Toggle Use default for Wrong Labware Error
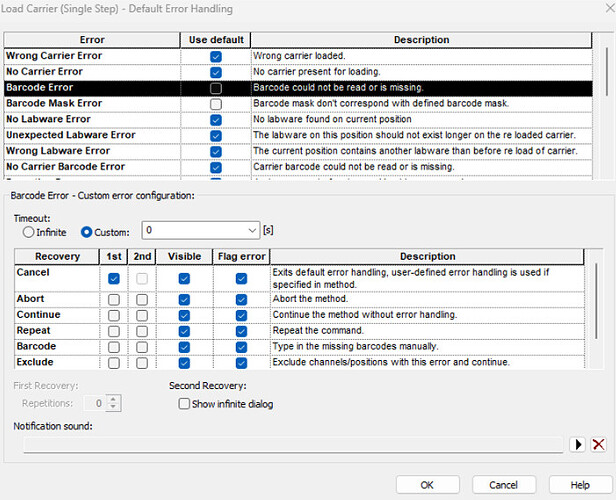 click(x=216, y=152)
